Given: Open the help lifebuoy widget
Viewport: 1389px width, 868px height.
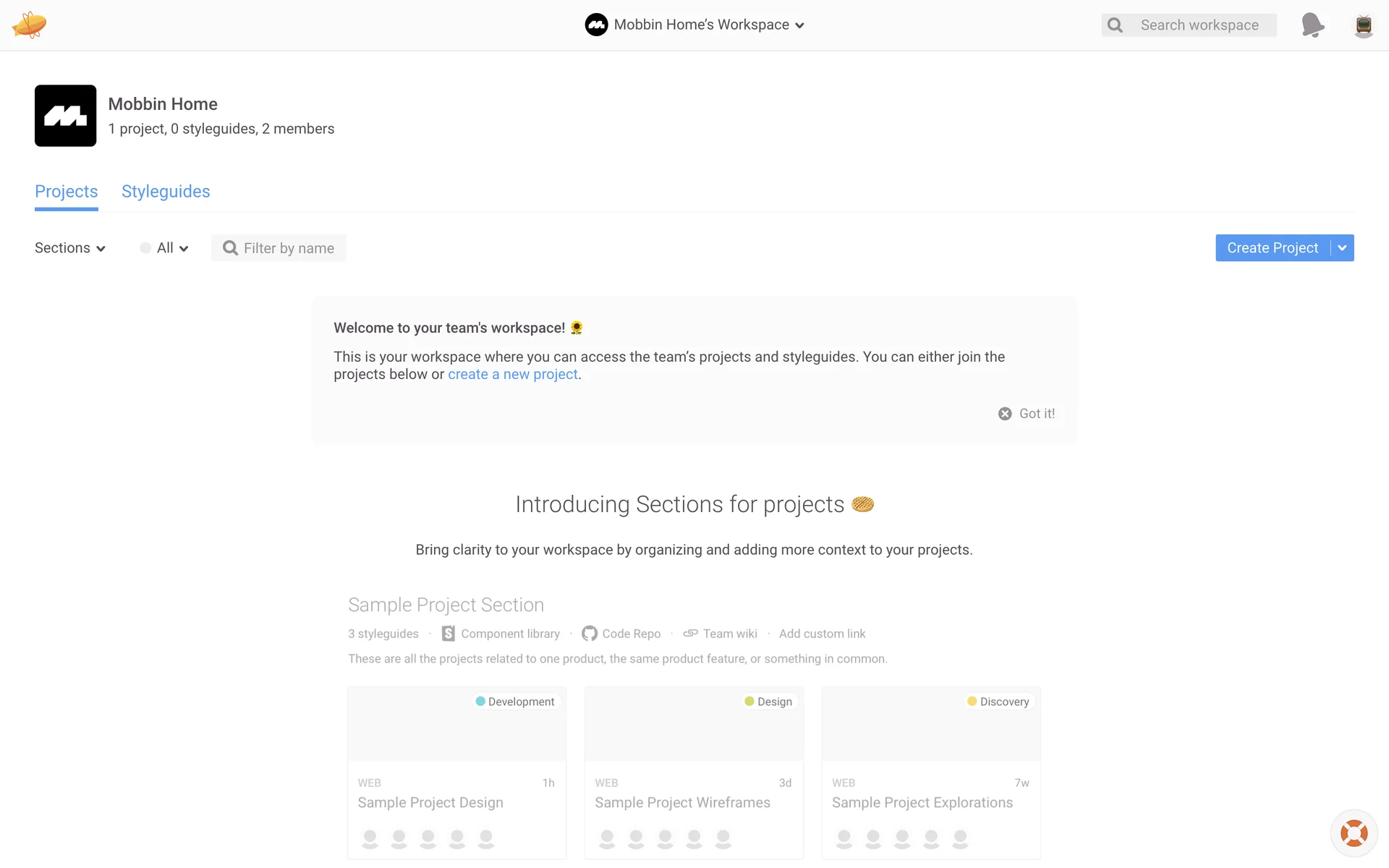Looking at the screenshot, I should click(1354, 833).
